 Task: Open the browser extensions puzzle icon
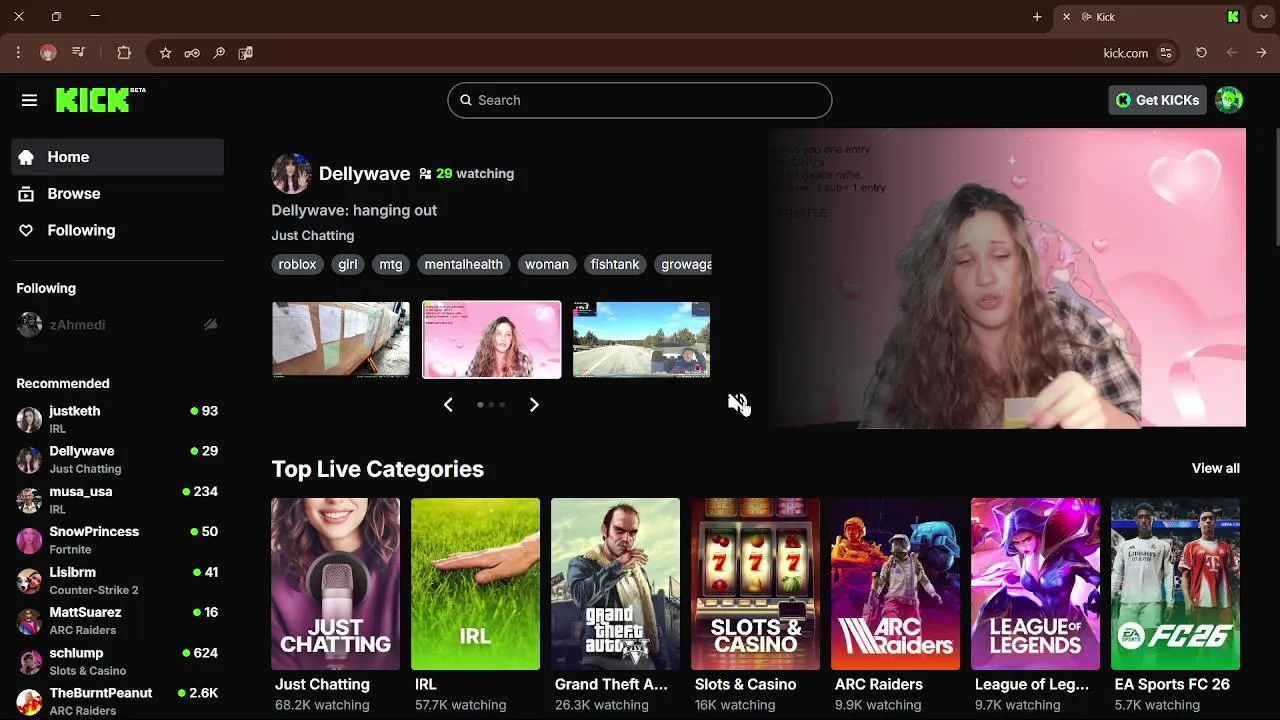pos(124,52)
